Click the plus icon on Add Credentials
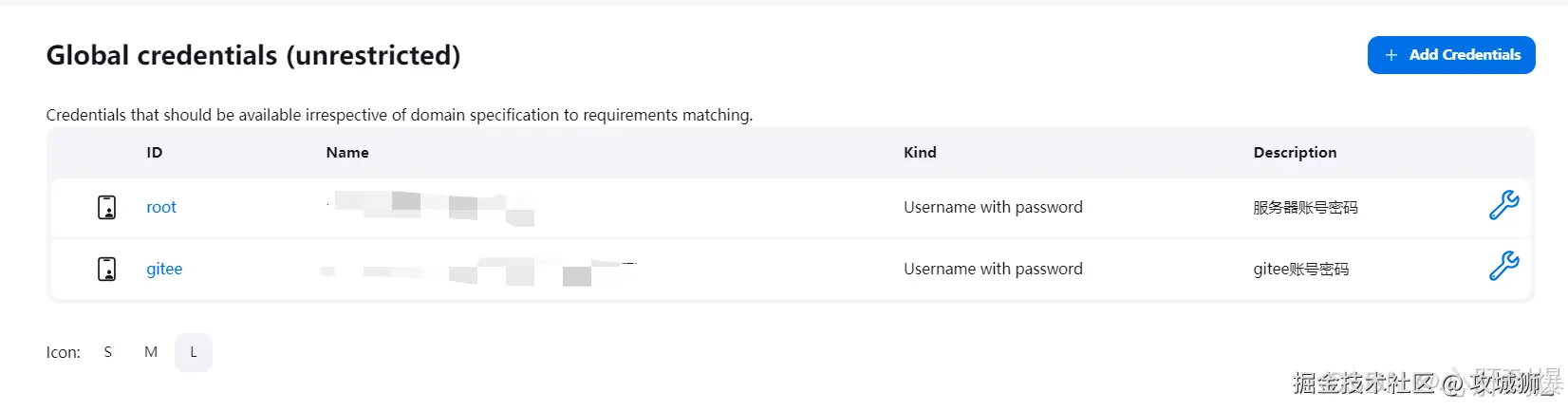The width and height of the screenshot is (1568, 411). [1391, 55]
